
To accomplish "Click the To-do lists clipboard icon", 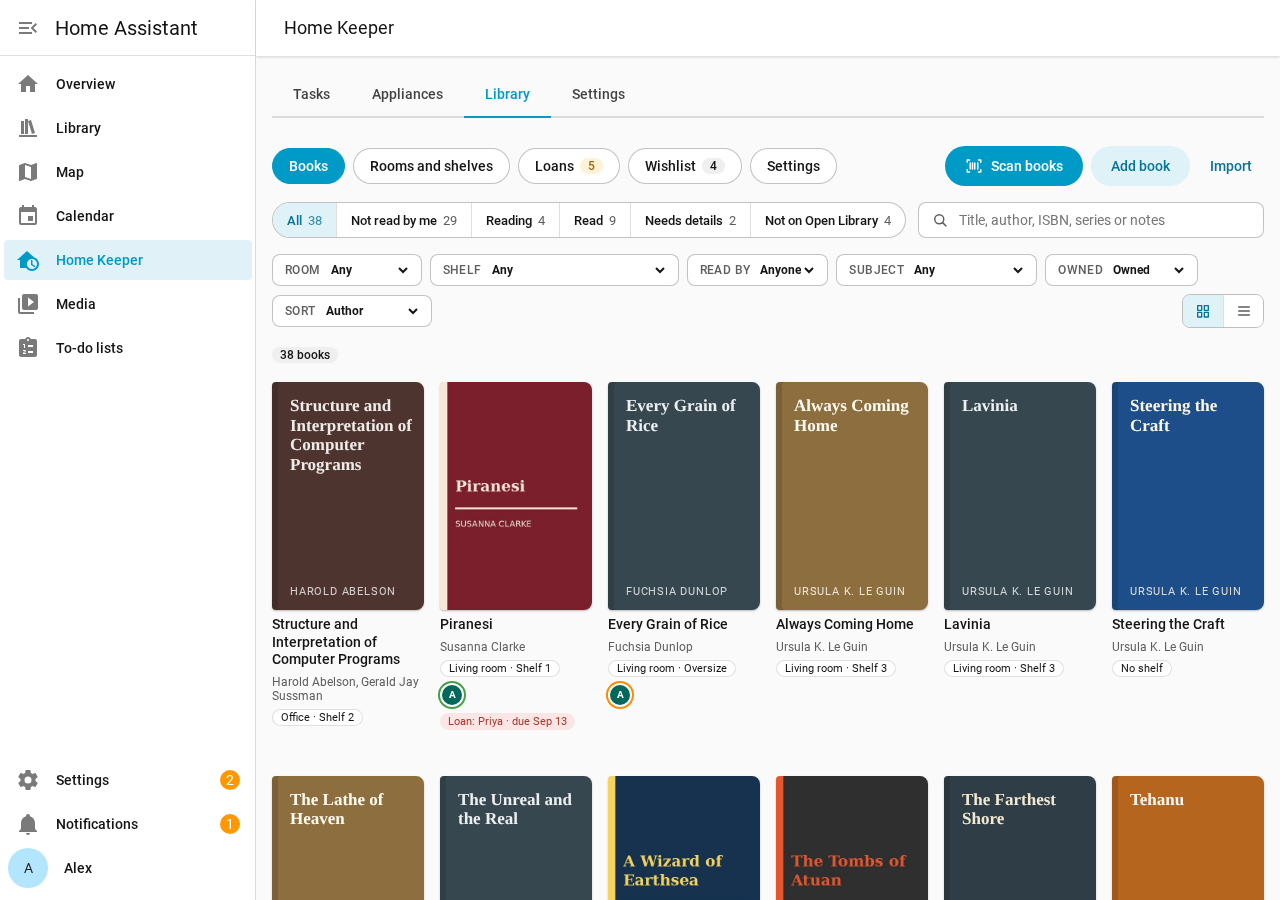I will tap(28, 348).
